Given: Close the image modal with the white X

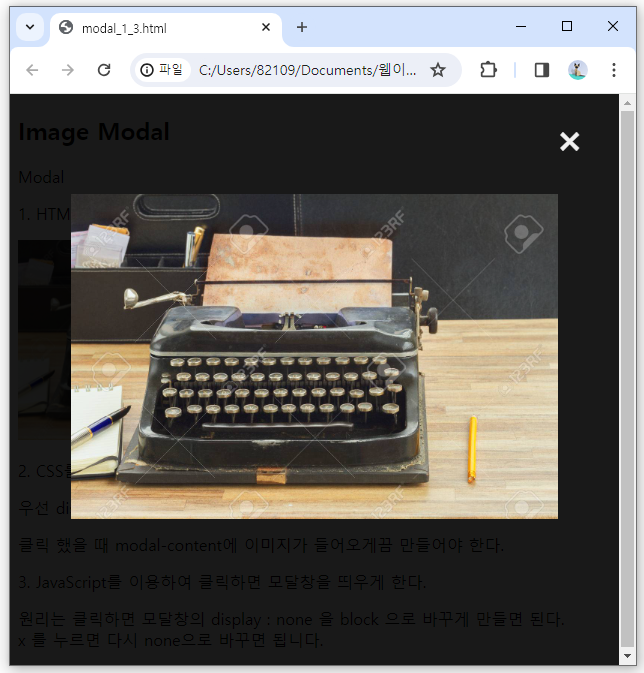Looking at the screenshot, I should coord(569,142).
